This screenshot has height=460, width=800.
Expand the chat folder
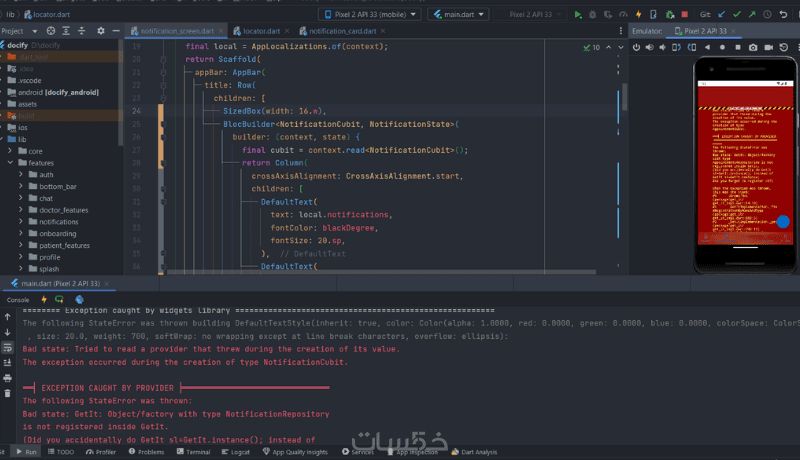[x=21, y=198]
